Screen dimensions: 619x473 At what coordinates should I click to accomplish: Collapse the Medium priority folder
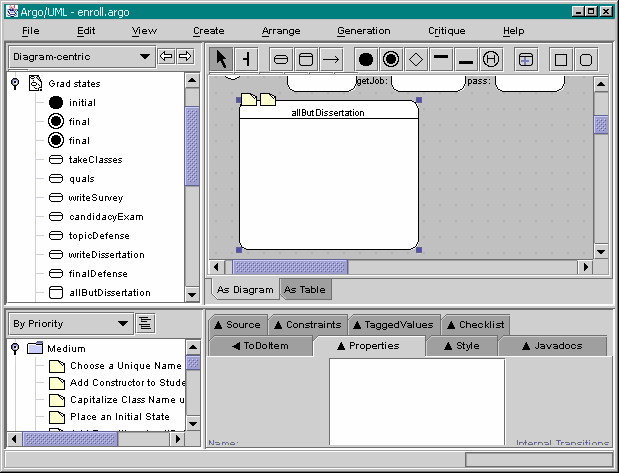pos(15,348)
